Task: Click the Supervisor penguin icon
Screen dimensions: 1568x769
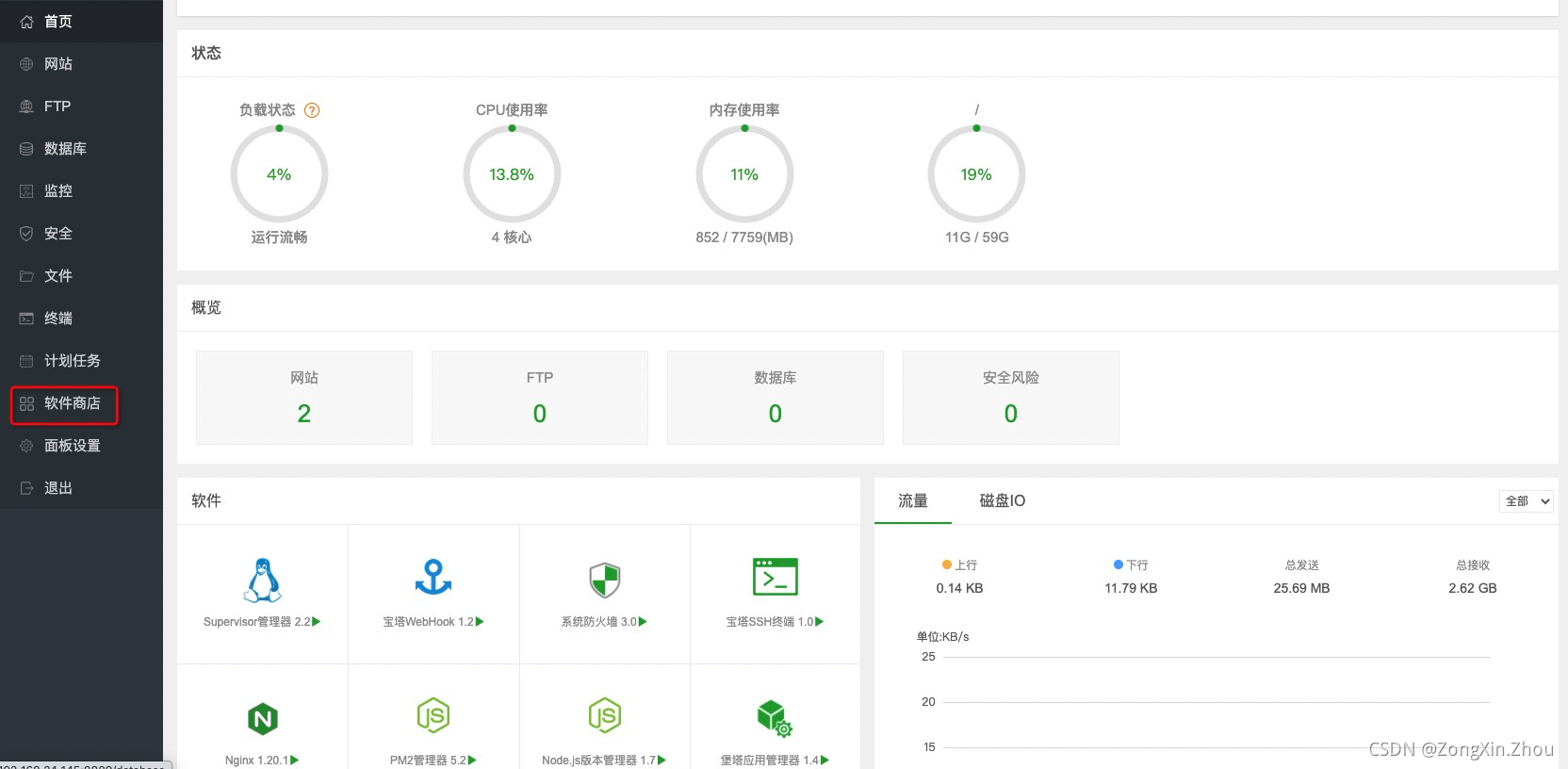Action: click(262, 580)
